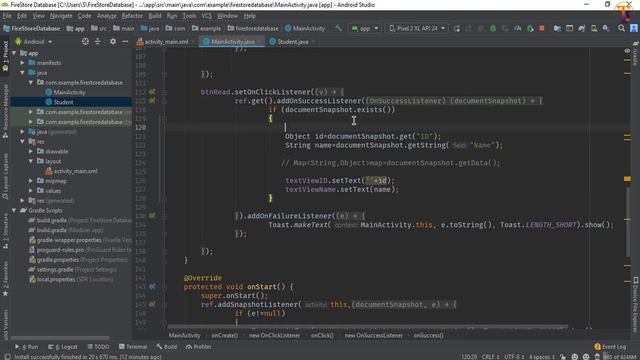Viewport: 640px width, 360px height.
Task: Hide the Project panel with minus icon
Action: point(125,42)
